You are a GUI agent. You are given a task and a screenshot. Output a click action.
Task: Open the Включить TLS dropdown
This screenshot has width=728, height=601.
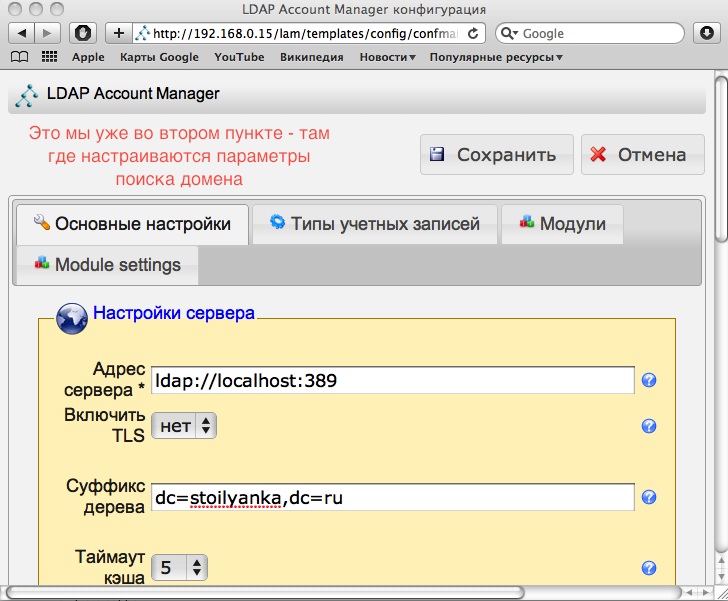(183, 426)
